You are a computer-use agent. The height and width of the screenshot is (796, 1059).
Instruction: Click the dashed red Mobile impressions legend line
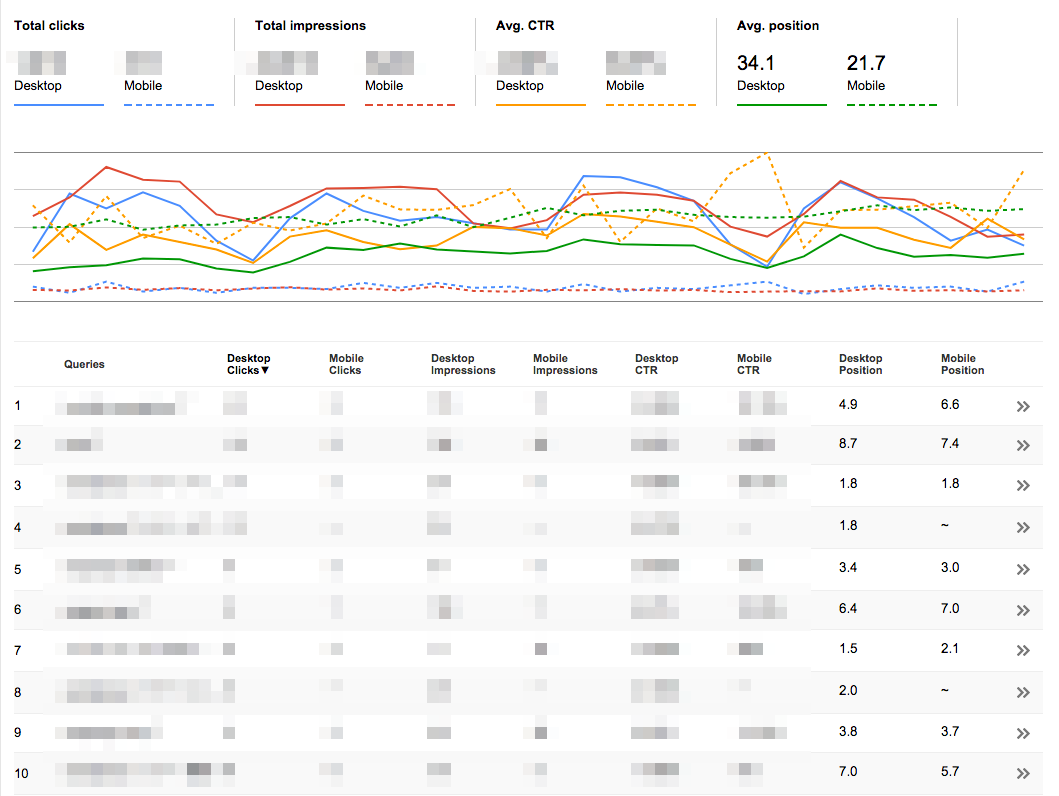pyautogui.click(x=410, y=105)
